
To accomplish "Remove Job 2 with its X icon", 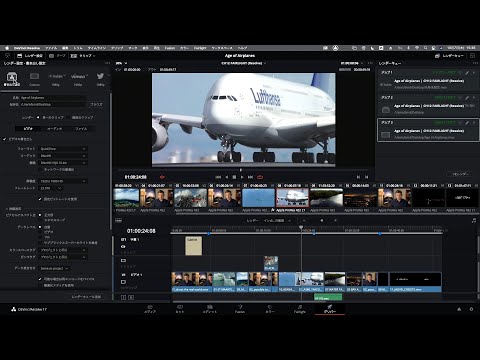I will pyautogui.click(x=474, y=97).
